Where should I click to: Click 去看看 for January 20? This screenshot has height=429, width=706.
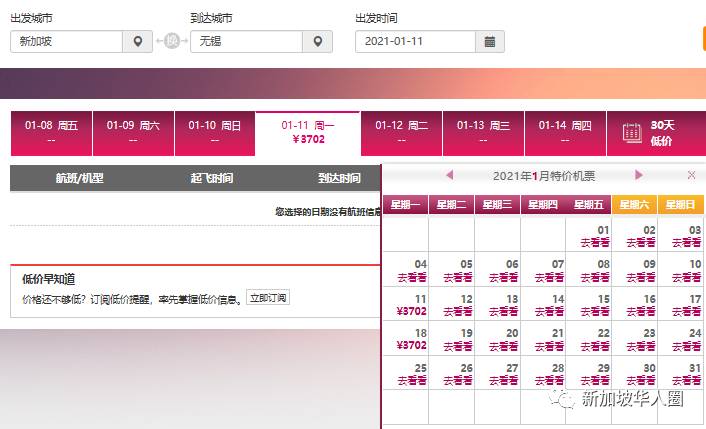pos(503,346)
